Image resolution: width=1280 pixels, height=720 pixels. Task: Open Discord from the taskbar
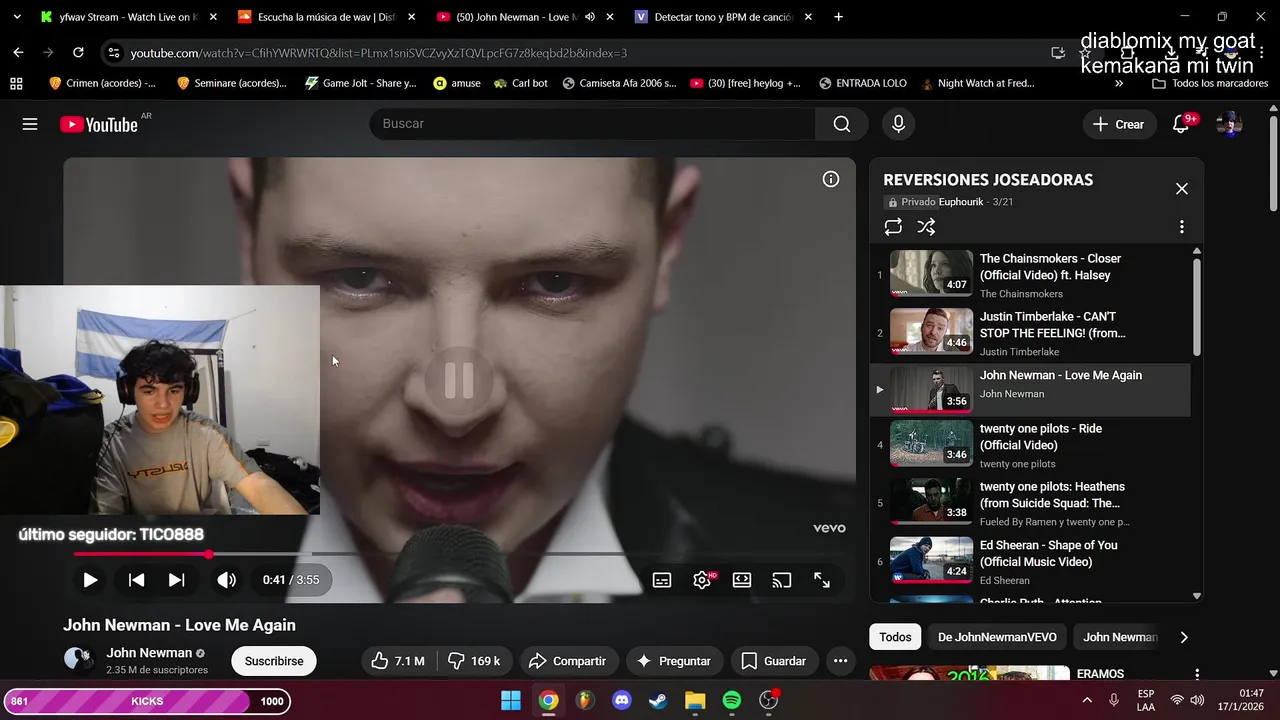[622, 700]
